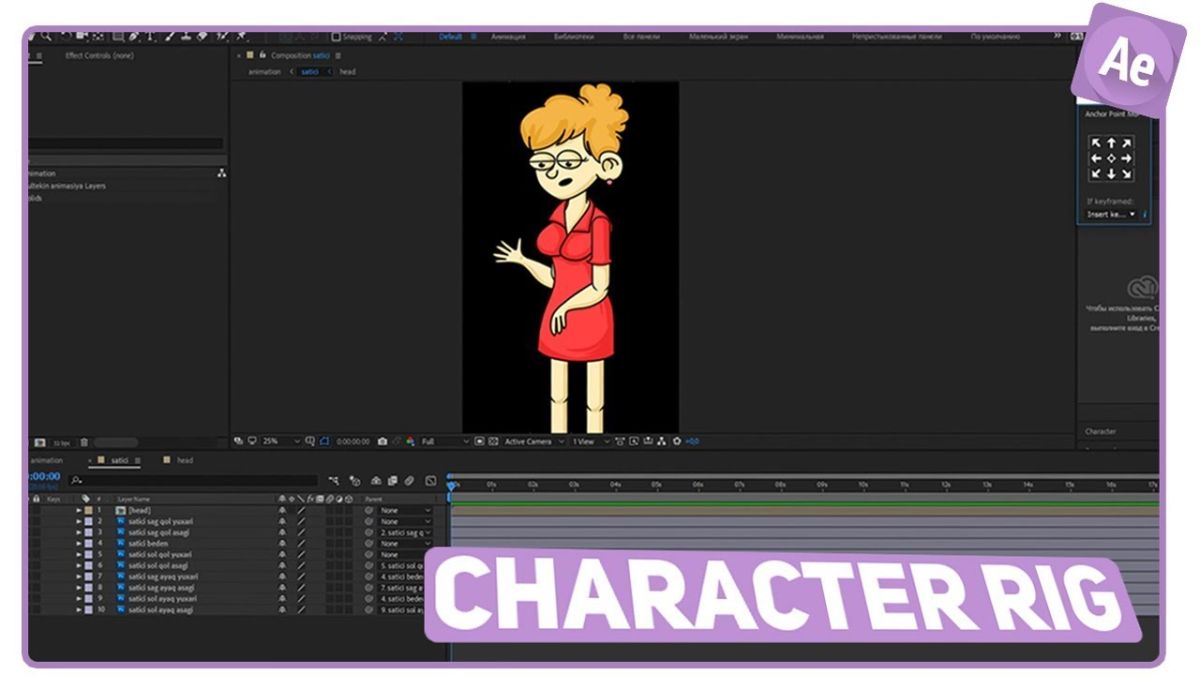
Task: Toggle the Region of Interest button
Action: pyautogui.click(x=480, y=441)
